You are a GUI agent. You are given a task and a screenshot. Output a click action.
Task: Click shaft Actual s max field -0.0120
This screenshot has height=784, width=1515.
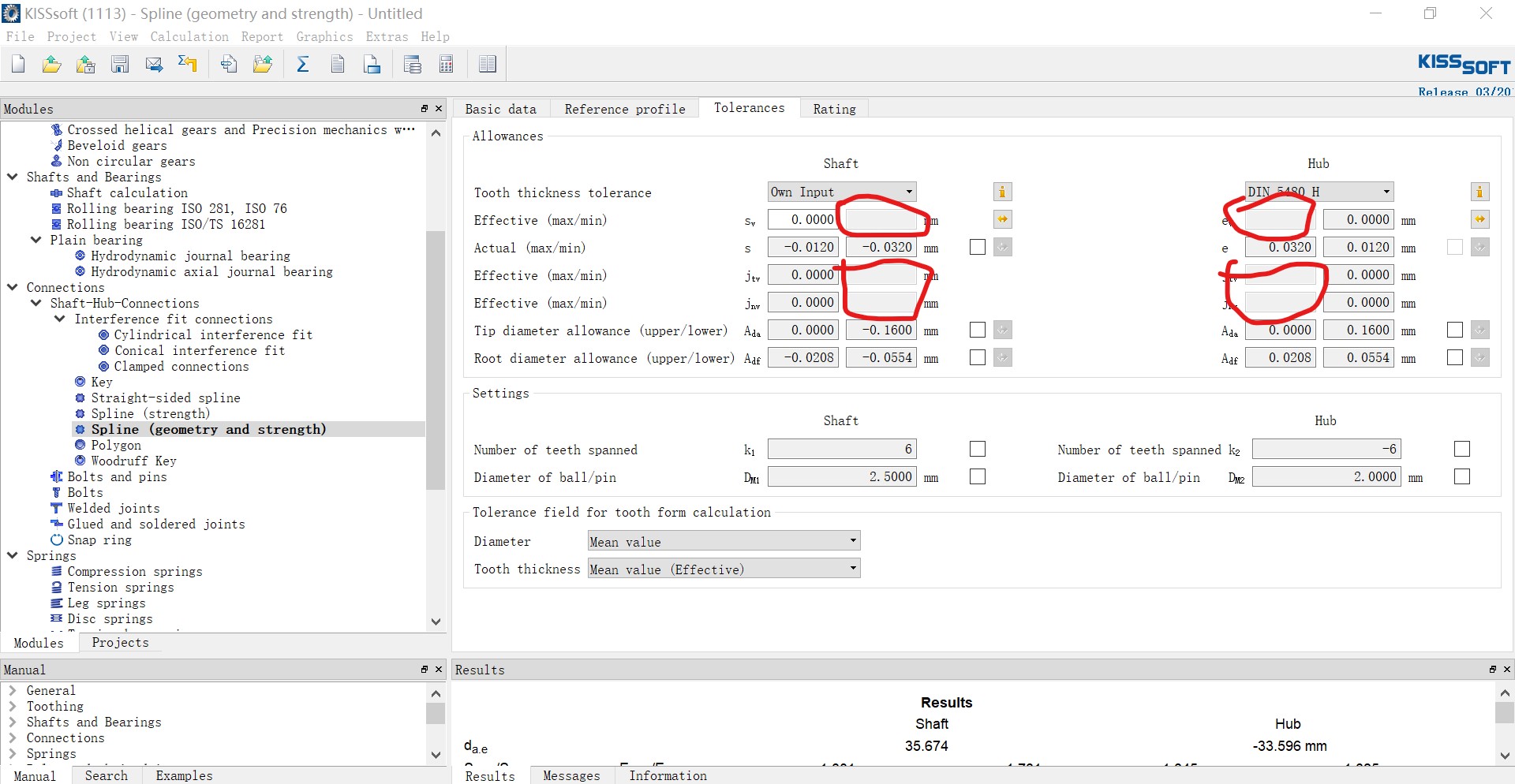point(802,247)
